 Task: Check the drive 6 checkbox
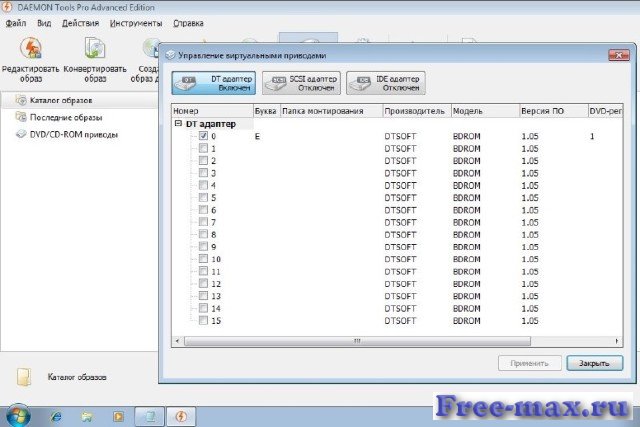pyautogui.click(x=203, y=209)
